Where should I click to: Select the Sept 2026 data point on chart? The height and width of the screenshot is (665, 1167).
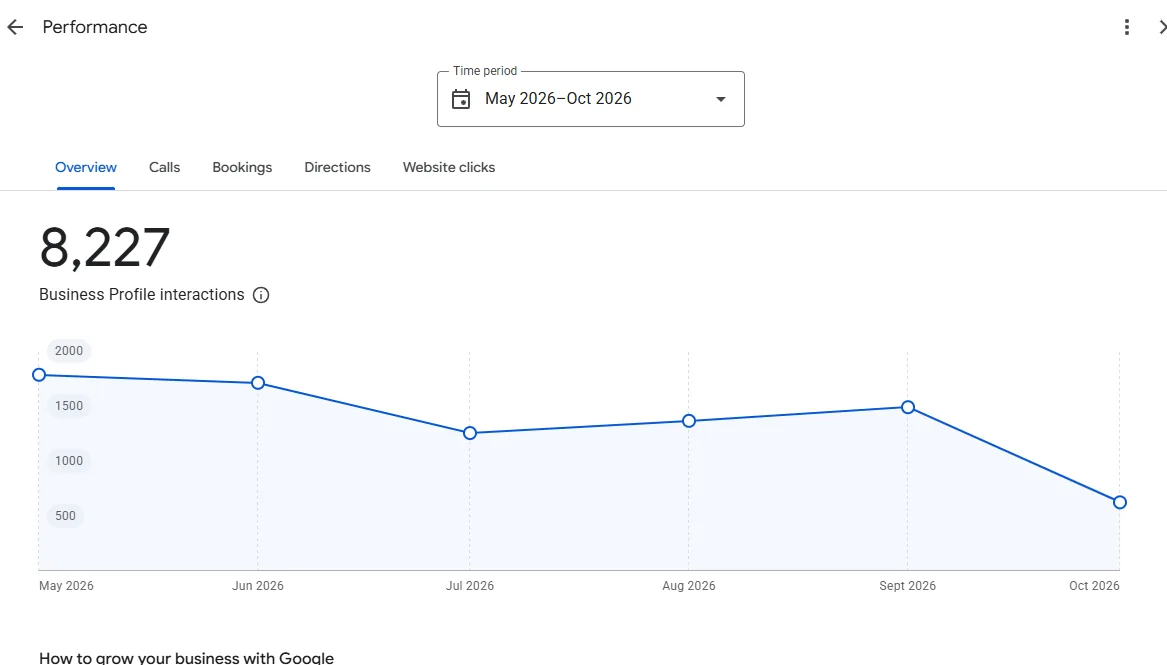[x=907, y=407]
